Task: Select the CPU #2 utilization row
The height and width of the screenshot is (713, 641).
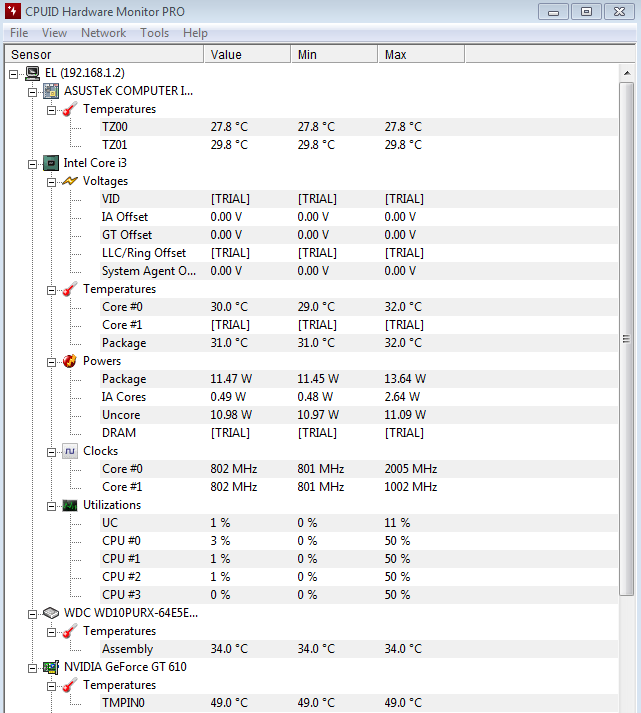Action: click(359, 577)
